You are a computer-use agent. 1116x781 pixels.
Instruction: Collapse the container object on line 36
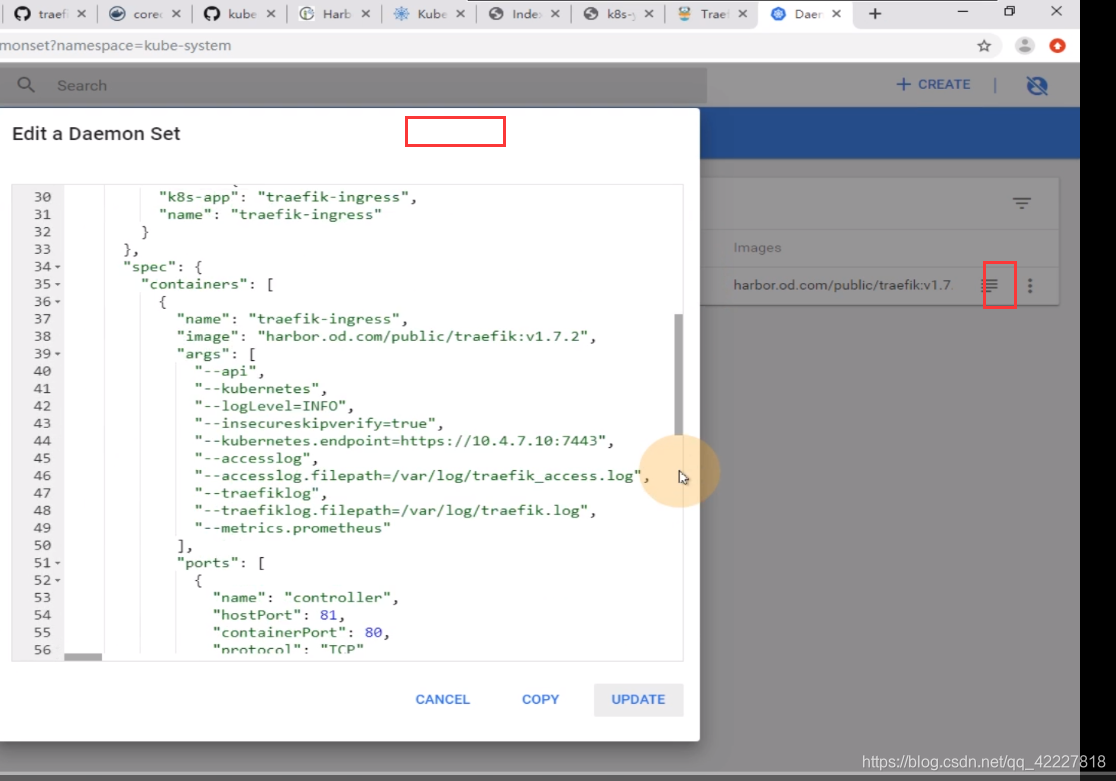click(58, 302)
